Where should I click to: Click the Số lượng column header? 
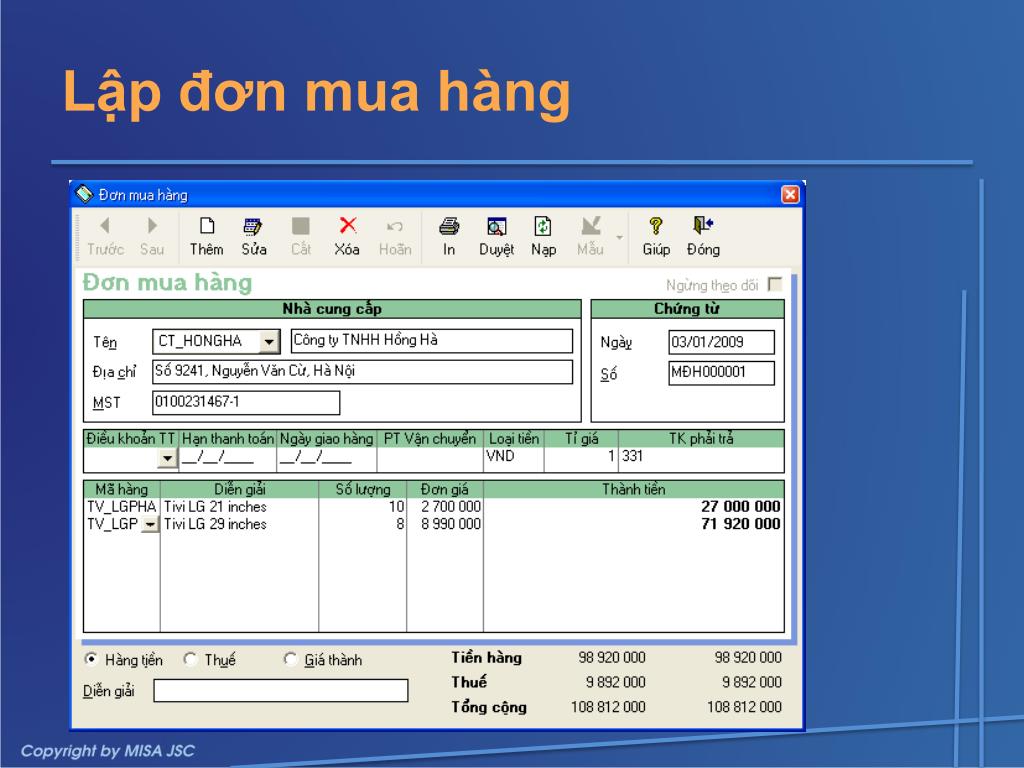tap(362, 489)
